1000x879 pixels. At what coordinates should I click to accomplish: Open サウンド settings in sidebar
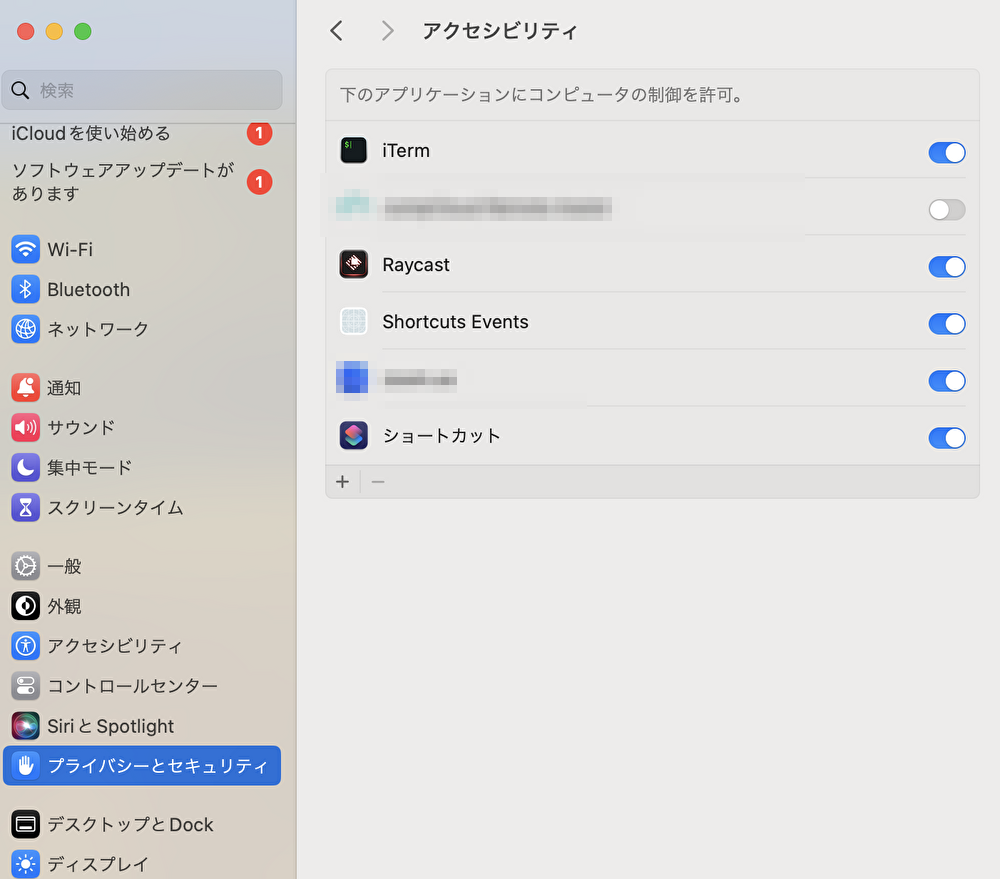click(x=142, y=427)
